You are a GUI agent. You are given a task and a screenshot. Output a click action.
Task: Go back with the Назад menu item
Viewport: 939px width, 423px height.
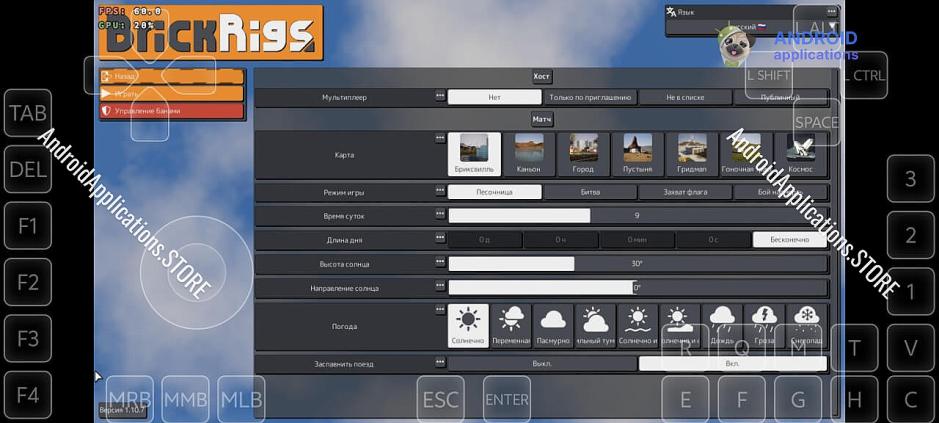(x=172, y=77)
